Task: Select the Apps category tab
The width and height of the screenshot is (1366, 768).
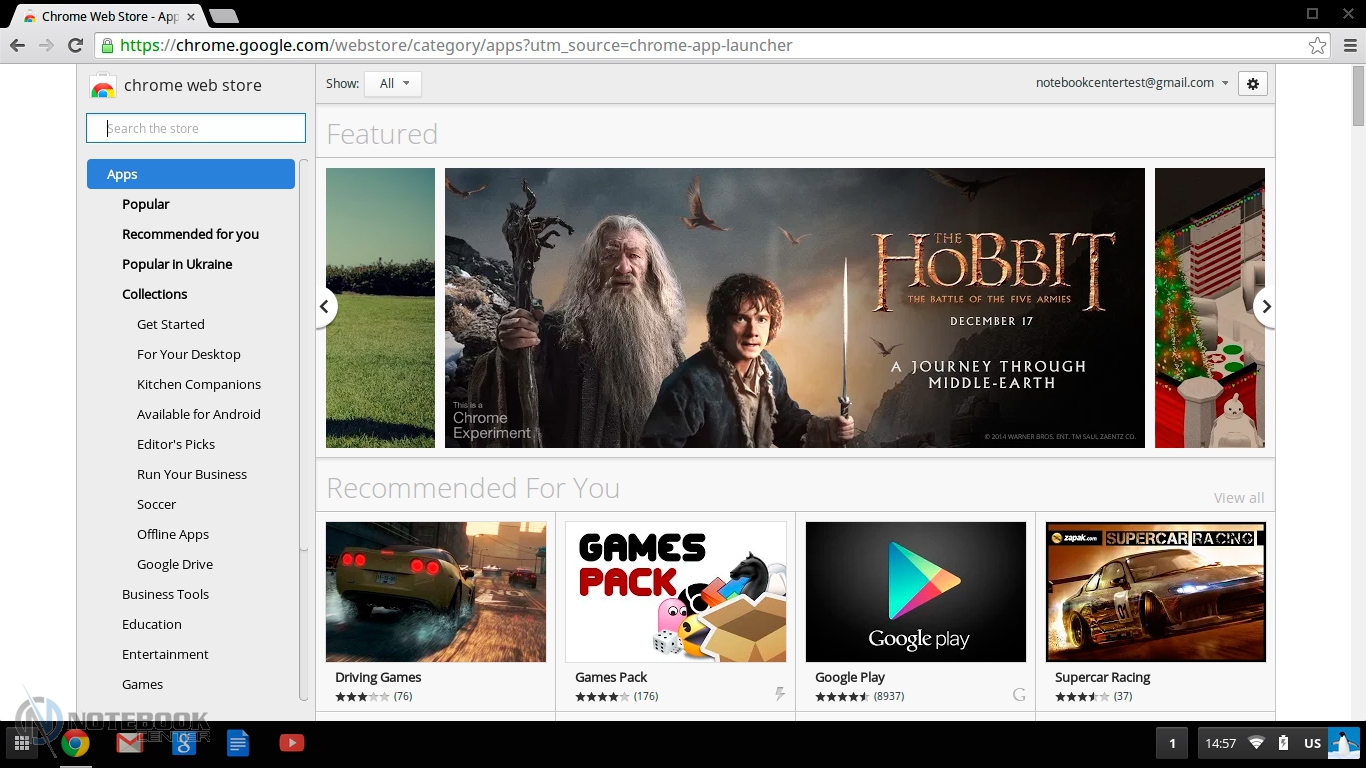Action: tap(190, 174)
